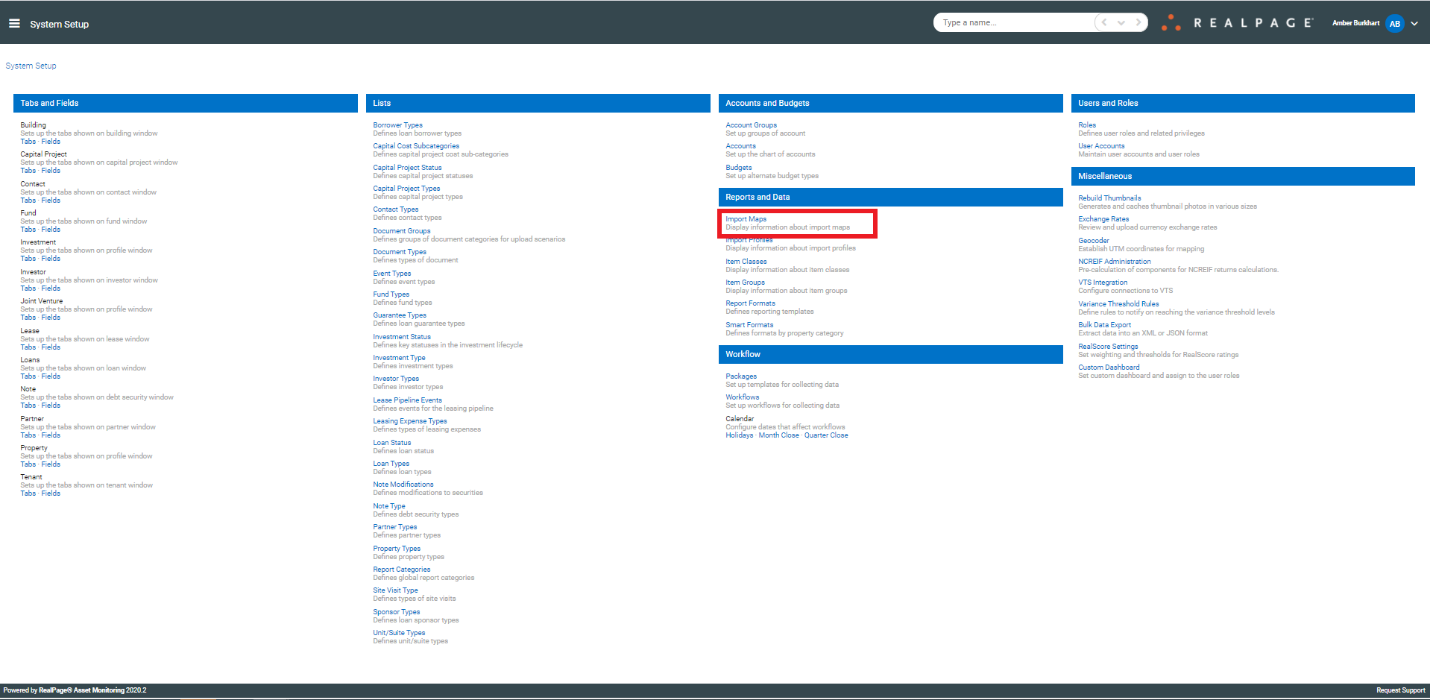The width and height of the screenshot is (1430, 700).
Task: Open the Roles link
Action: click(x=1087, y=125)
